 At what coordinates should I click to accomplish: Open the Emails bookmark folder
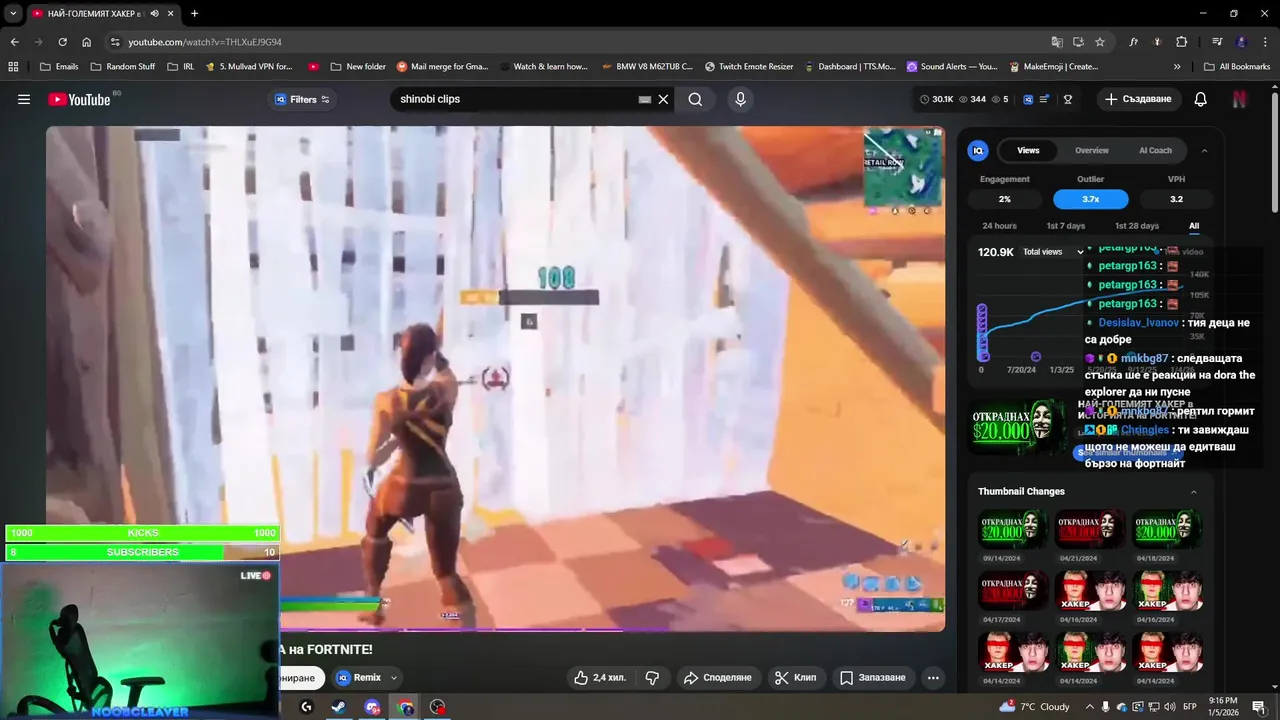pyautogui.click(x=58, y=67)
